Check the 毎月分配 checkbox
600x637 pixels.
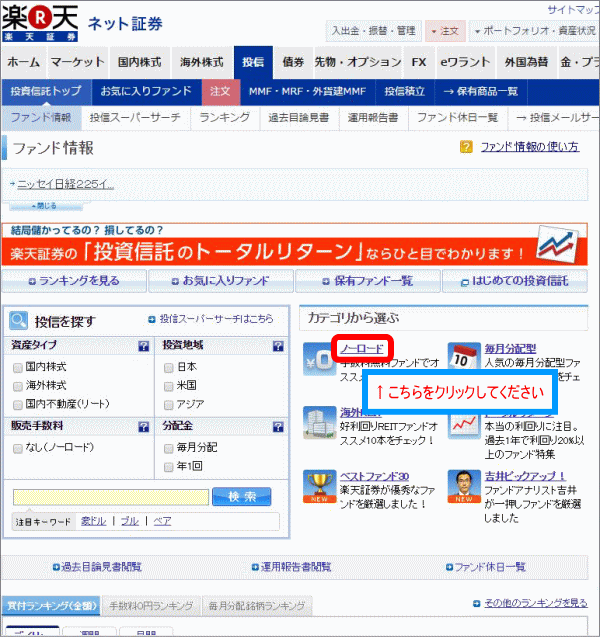[x=169, y=448]
